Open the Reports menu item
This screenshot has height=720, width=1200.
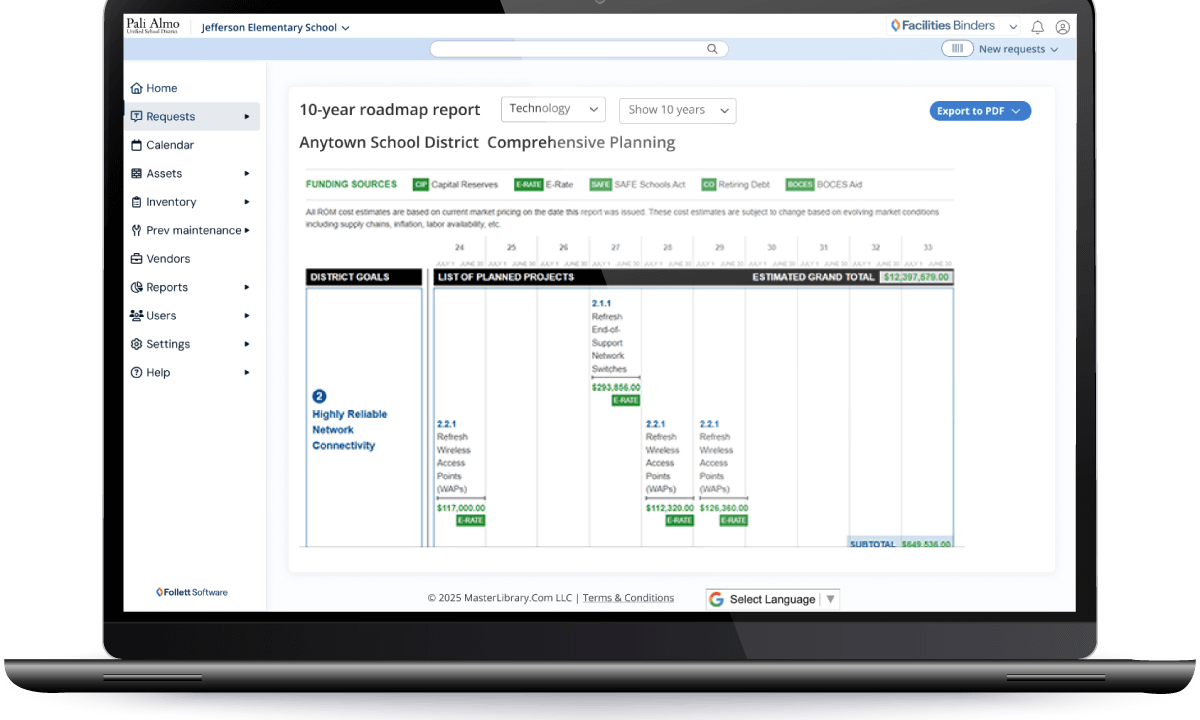pos(167,287)
